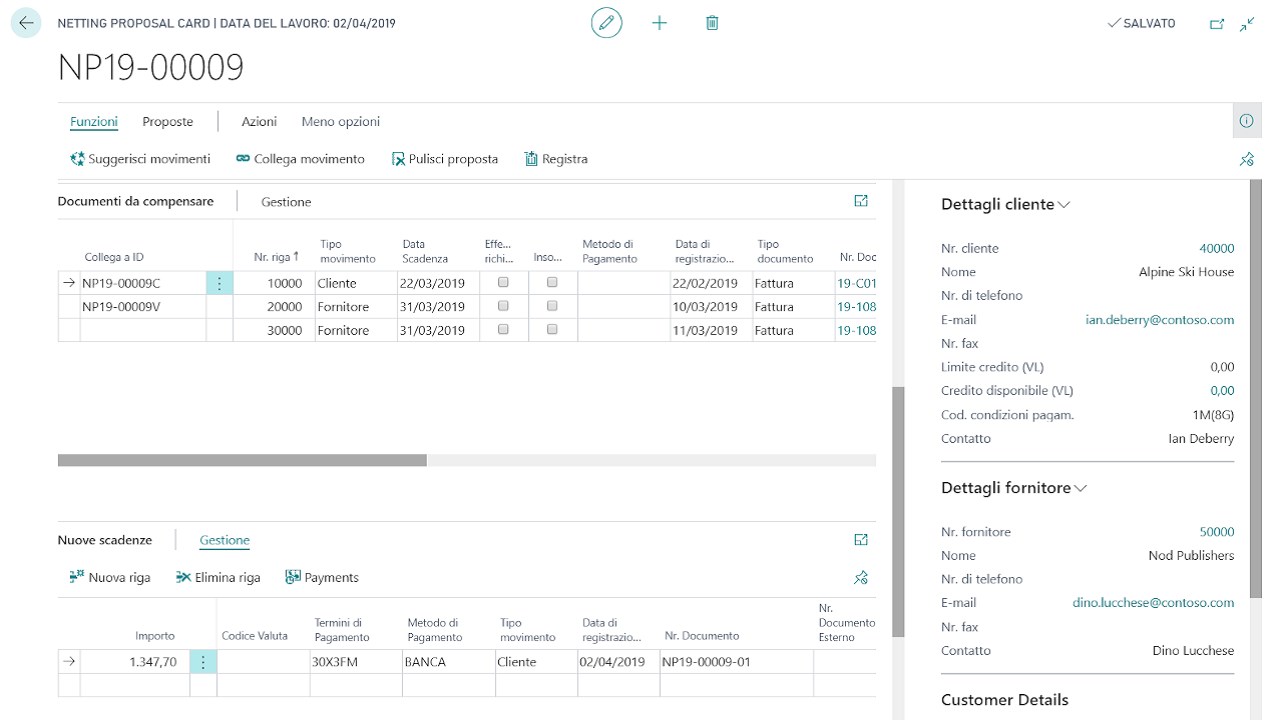1280x720 pixels.
Task: Toggle Inso checkbox on row 20000
Action: tap(552, 306)
